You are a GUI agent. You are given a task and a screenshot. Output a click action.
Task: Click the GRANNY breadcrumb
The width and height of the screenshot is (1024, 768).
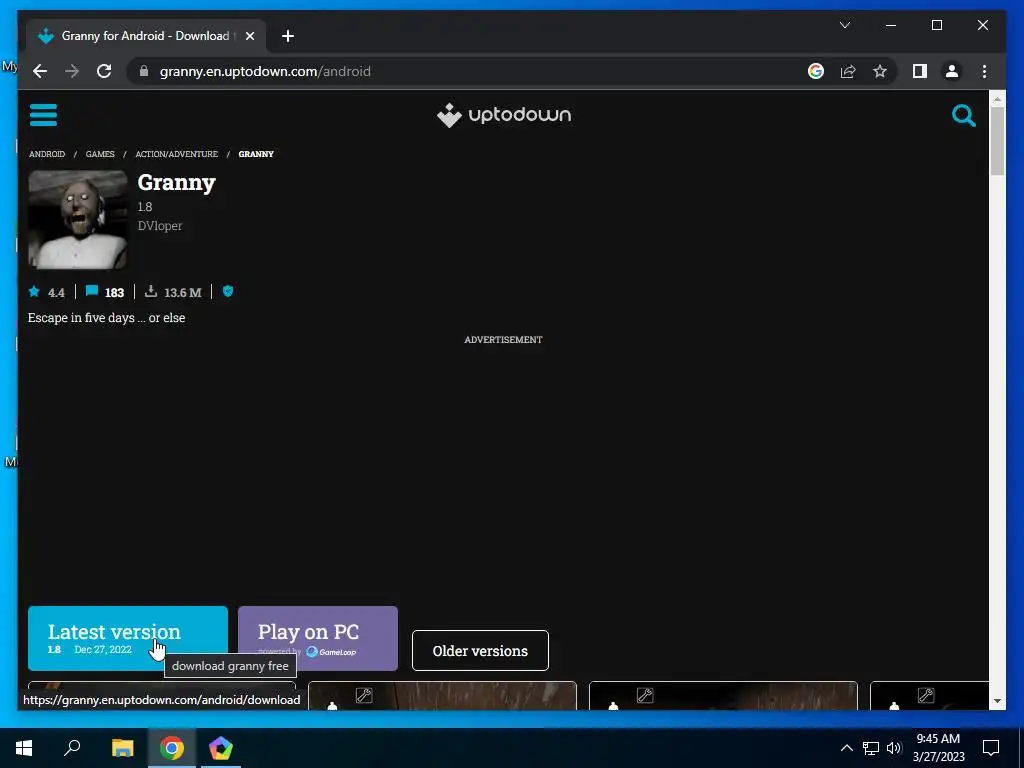(256, 154)
